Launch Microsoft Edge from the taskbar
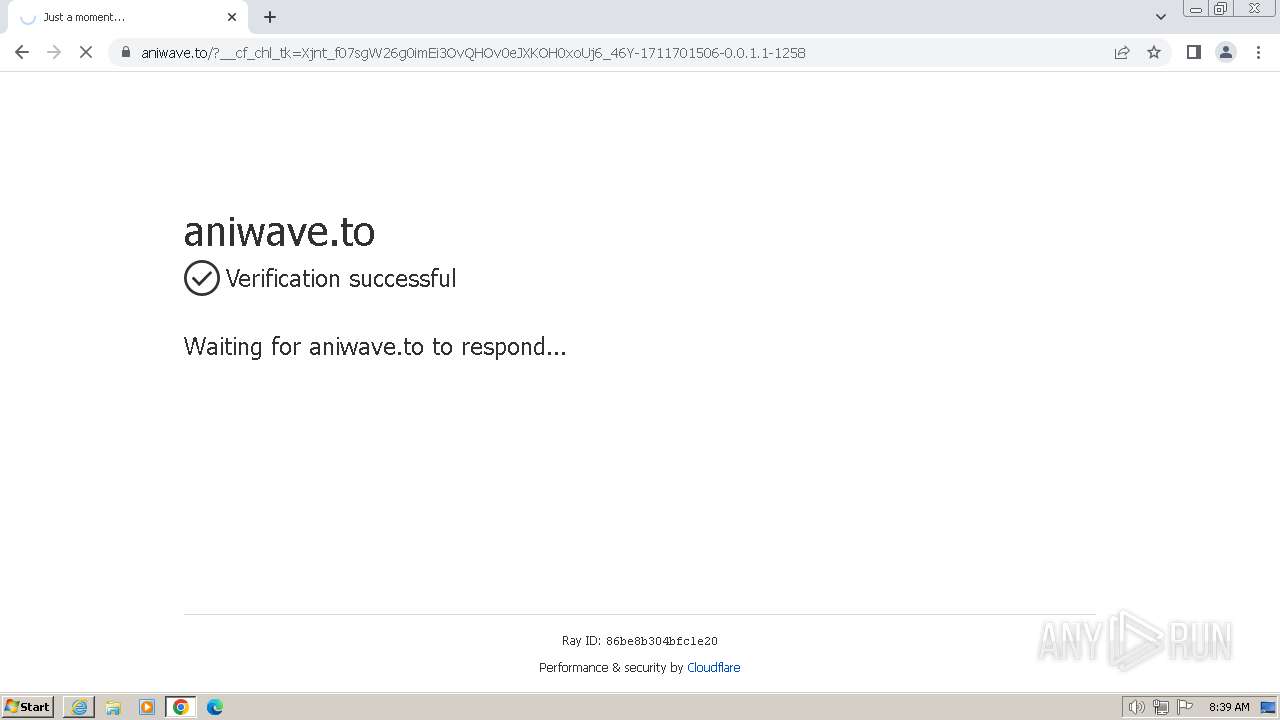This screenshot has height=720, width=1280. pos(215,707)
